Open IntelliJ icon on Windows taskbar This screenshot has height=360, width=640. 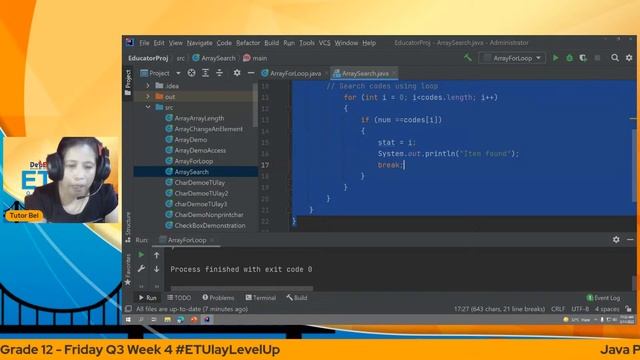pos(207,320)
